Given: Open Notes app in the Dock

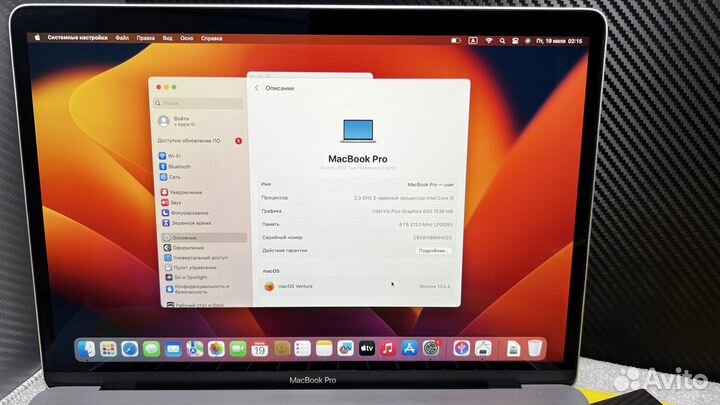Looking at the screenshot, I should coord(324,349).
